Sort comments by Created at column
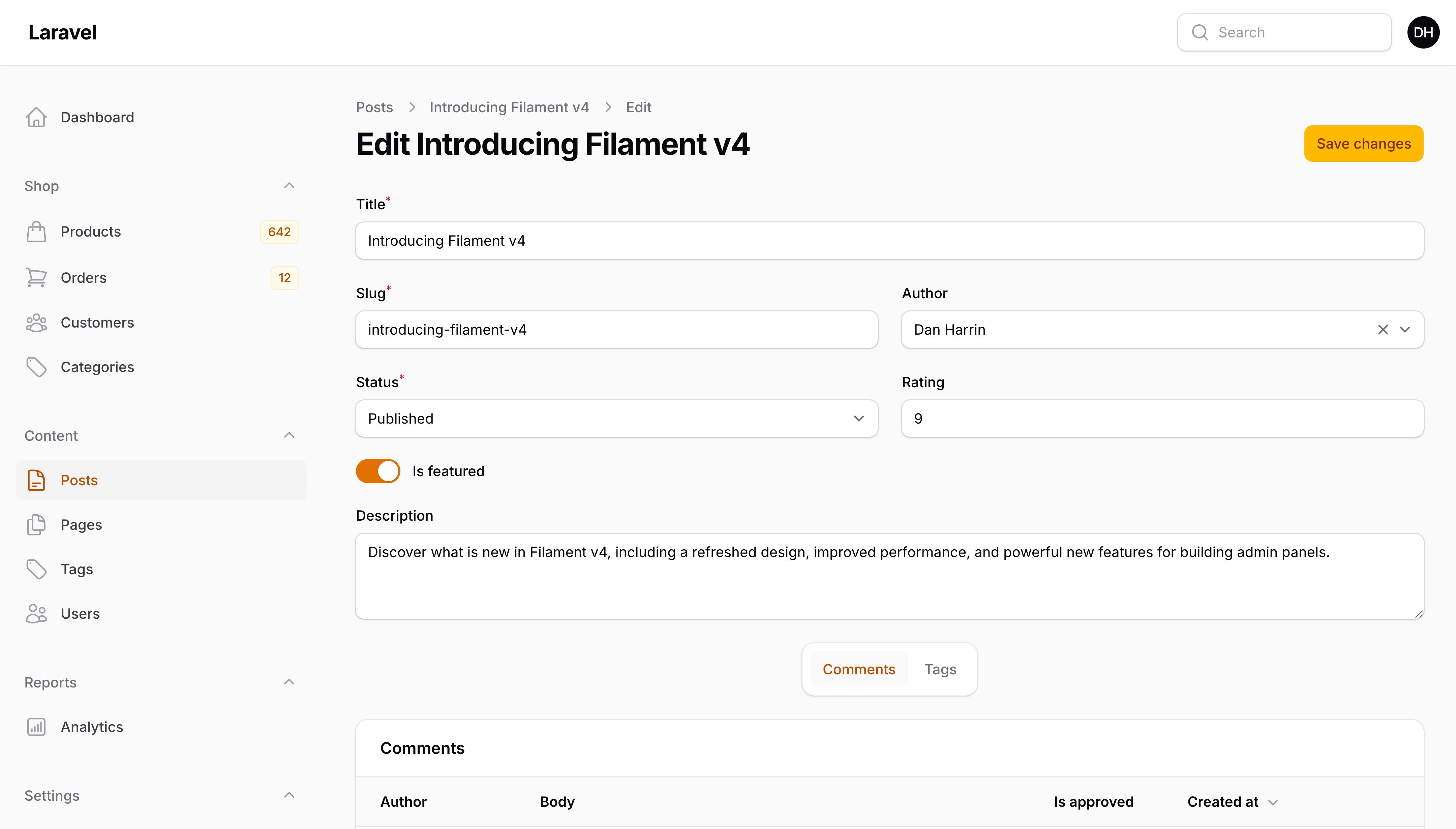This screenshot has width=1456, height=829. coord(1233,802)
